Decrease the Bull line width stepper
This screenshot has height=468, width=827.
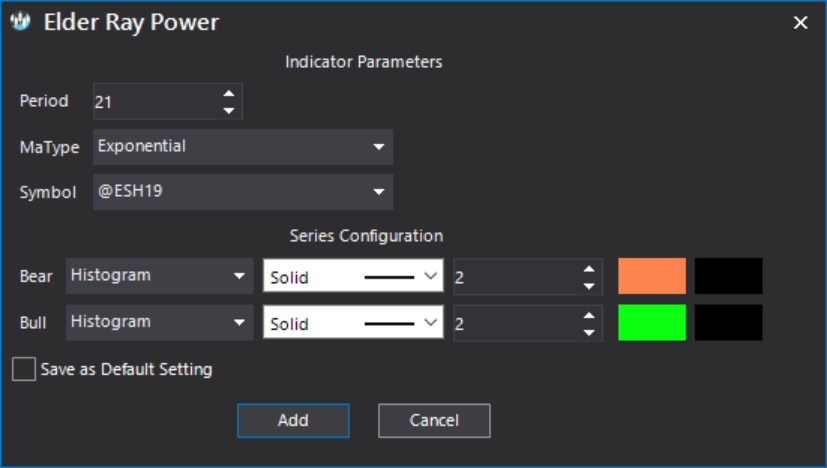589,332
